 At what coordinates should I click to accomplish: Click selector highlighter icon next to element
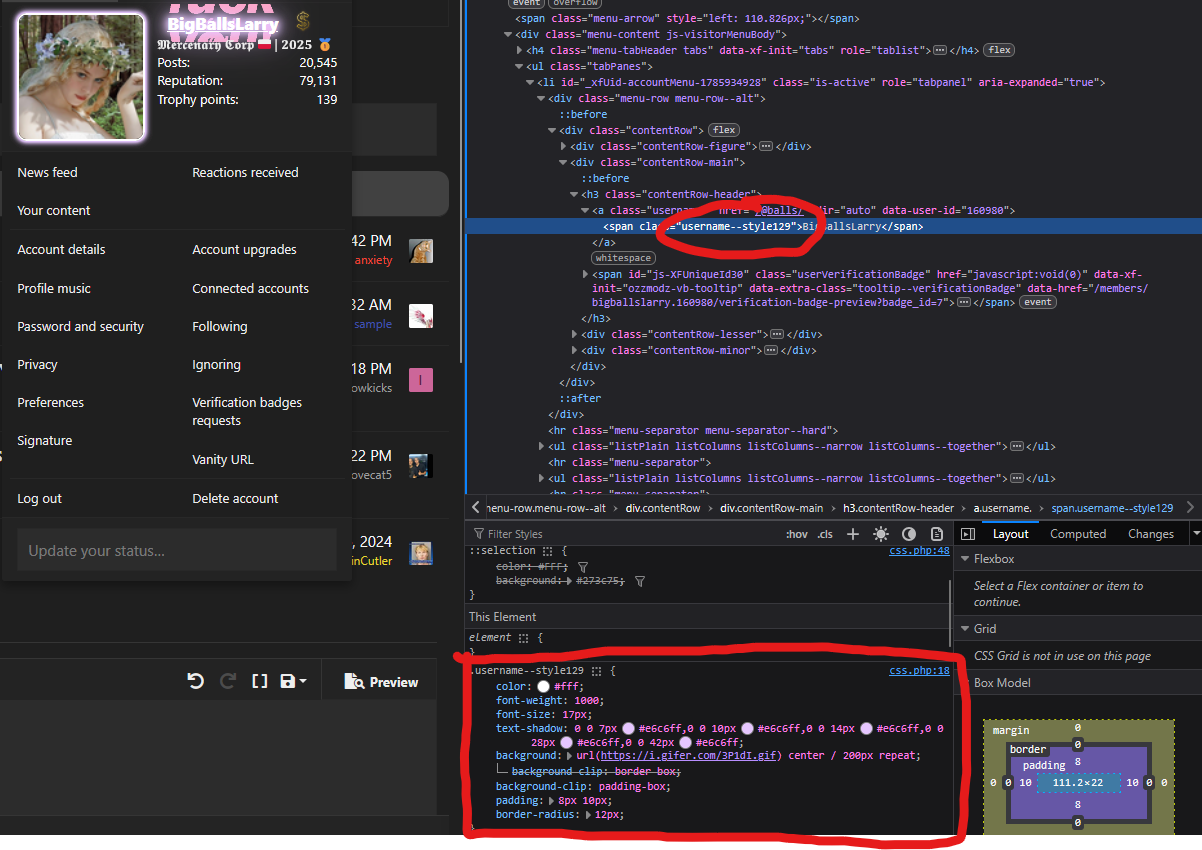[x=522, y=637]
